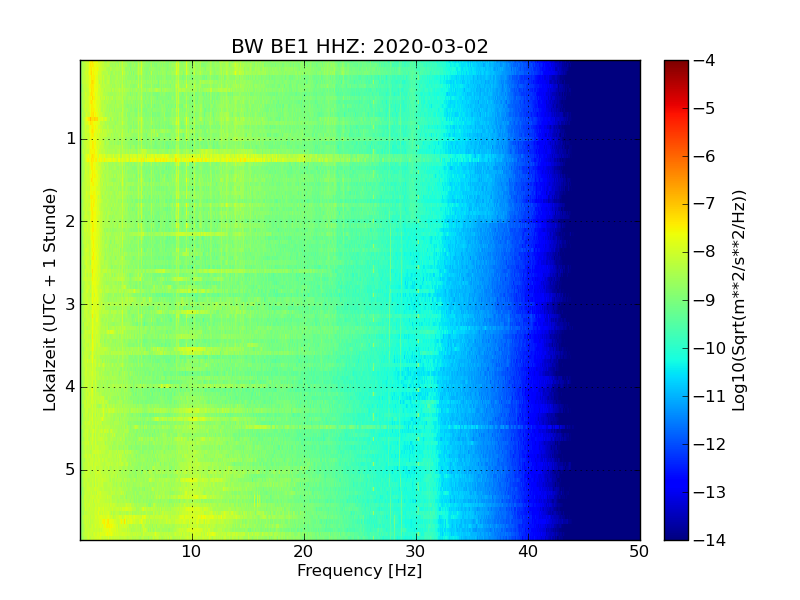Click the x-axis tick label '40'

528,552
